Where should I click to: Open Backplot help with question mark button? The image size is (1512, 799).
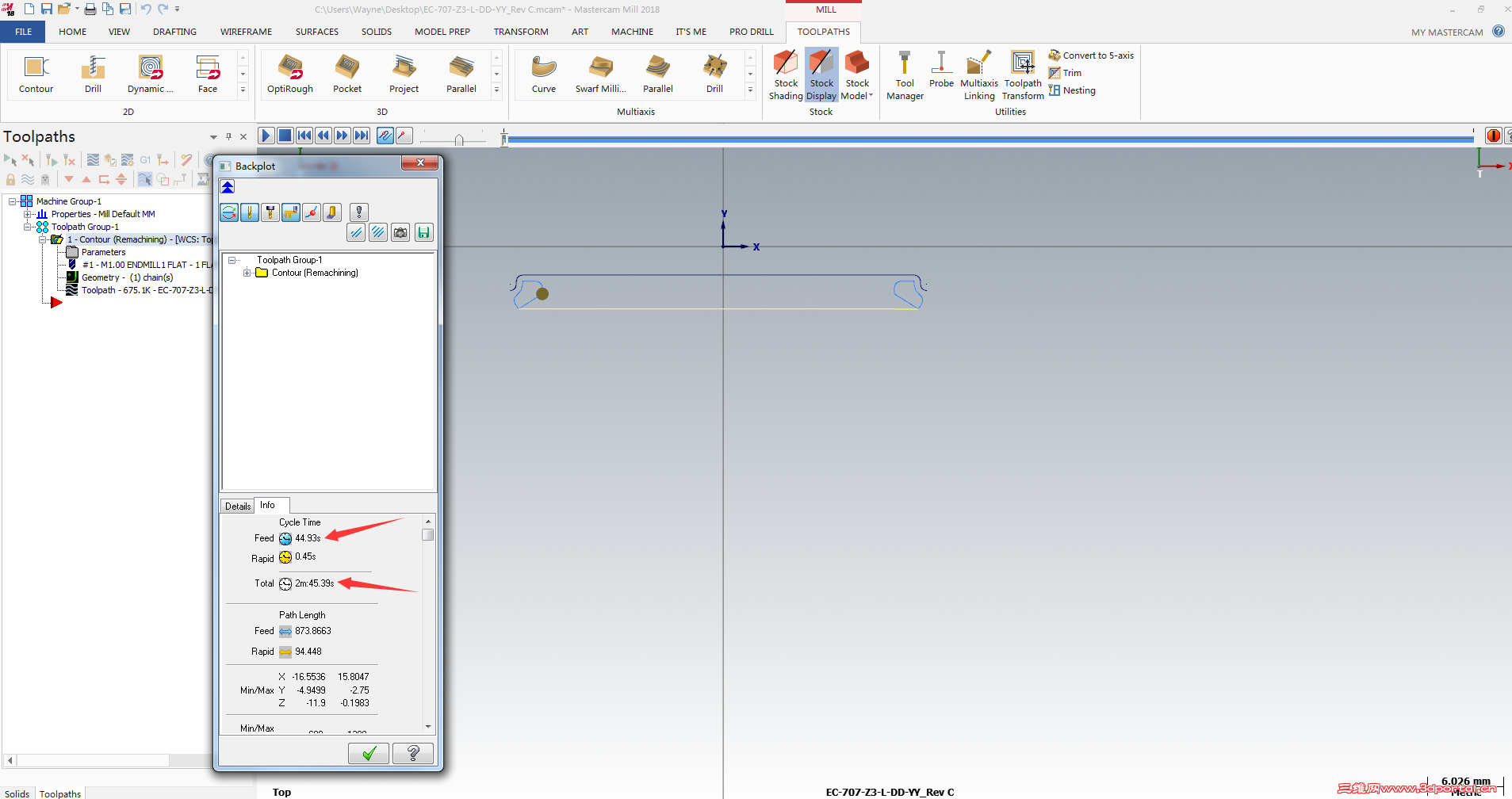(x=413, y=753)
